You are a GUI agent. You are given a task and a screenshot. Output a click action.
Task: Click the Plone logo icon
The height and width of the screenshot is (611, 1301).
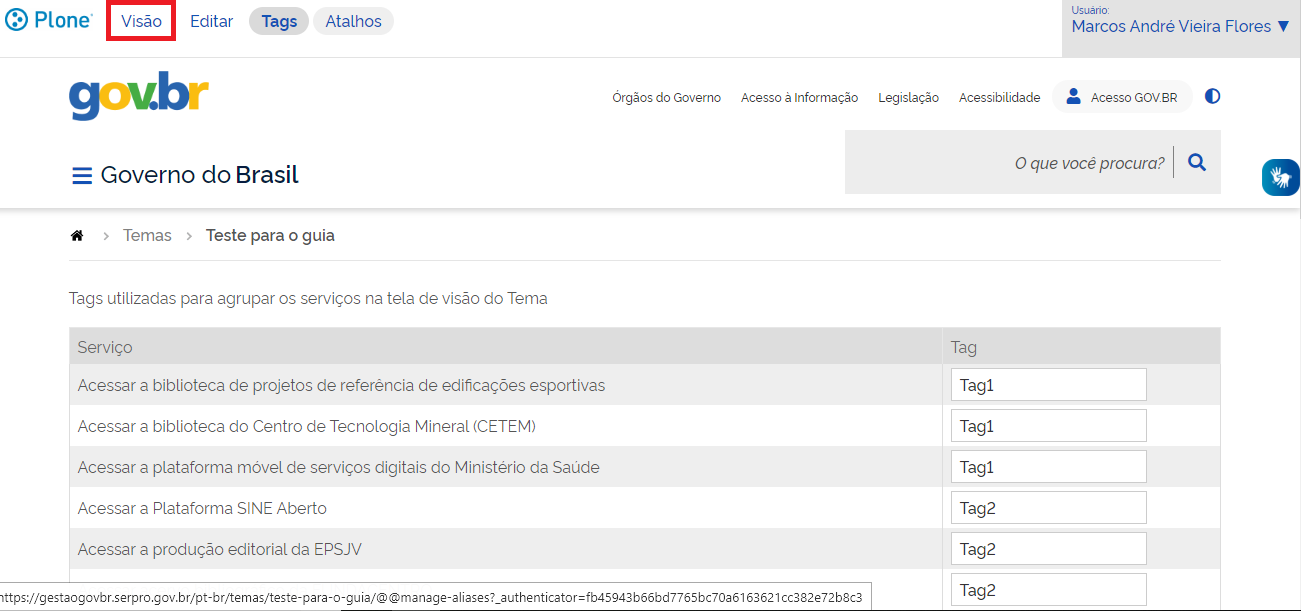pyautogui.click(x=17, y=20)
